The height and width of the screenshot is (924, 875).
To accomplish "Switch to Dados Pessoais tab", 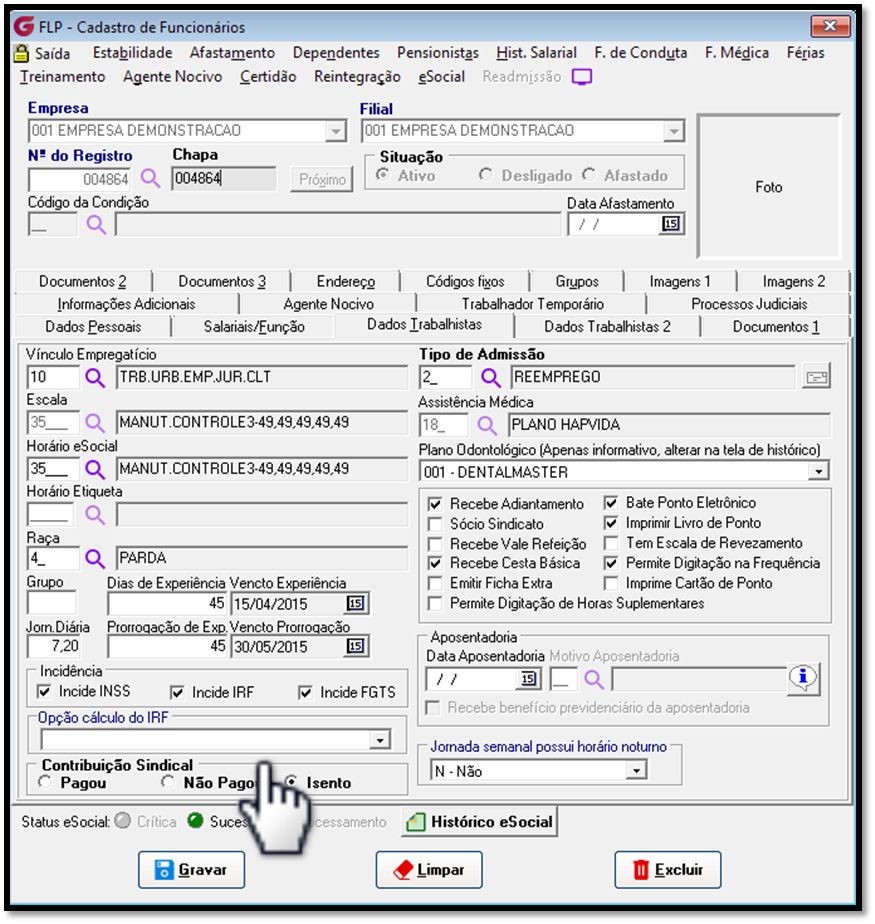I will tap(93, 326).
